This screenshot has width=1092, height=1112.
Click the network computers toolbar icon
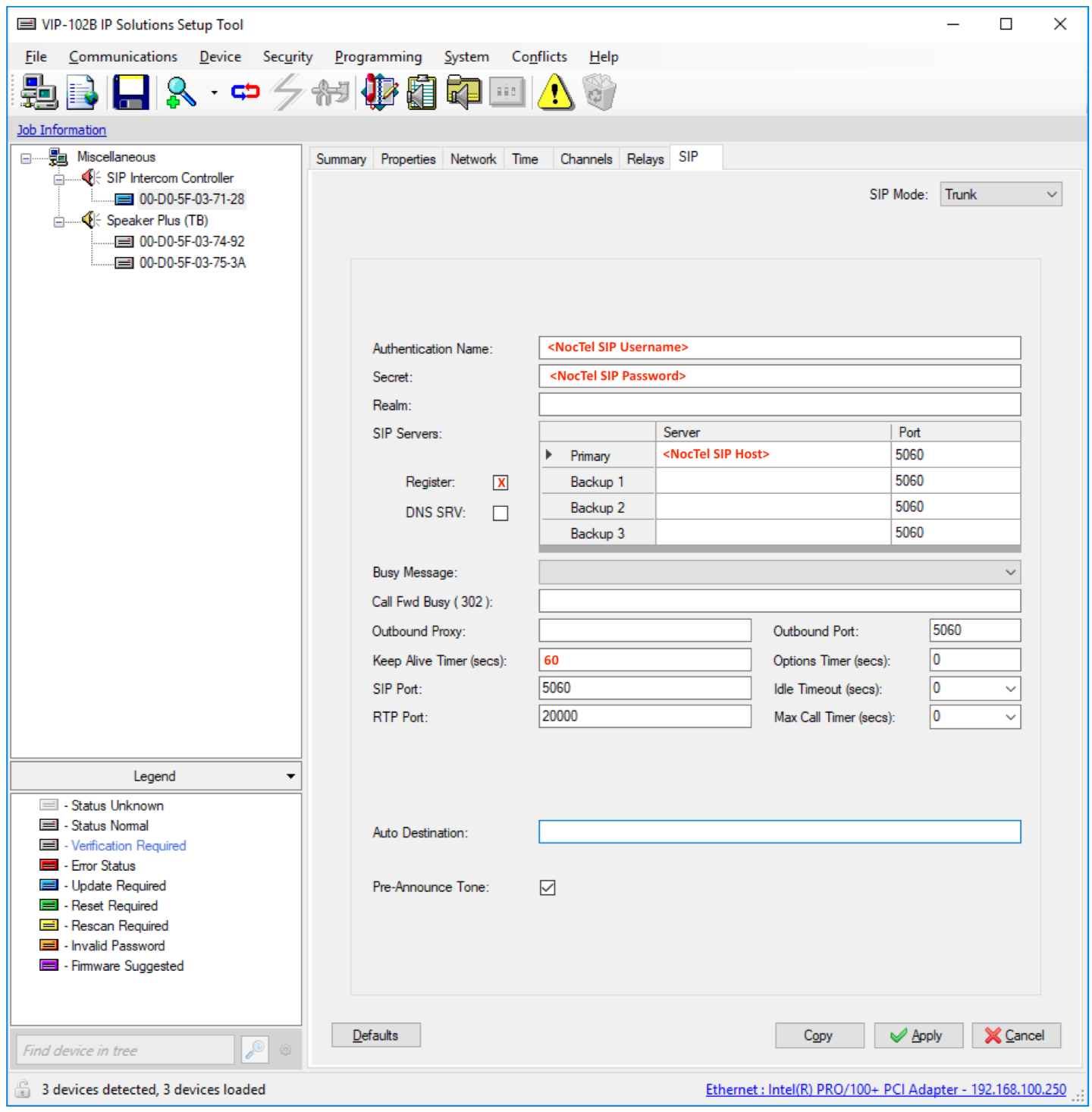[x=39, y=93]
